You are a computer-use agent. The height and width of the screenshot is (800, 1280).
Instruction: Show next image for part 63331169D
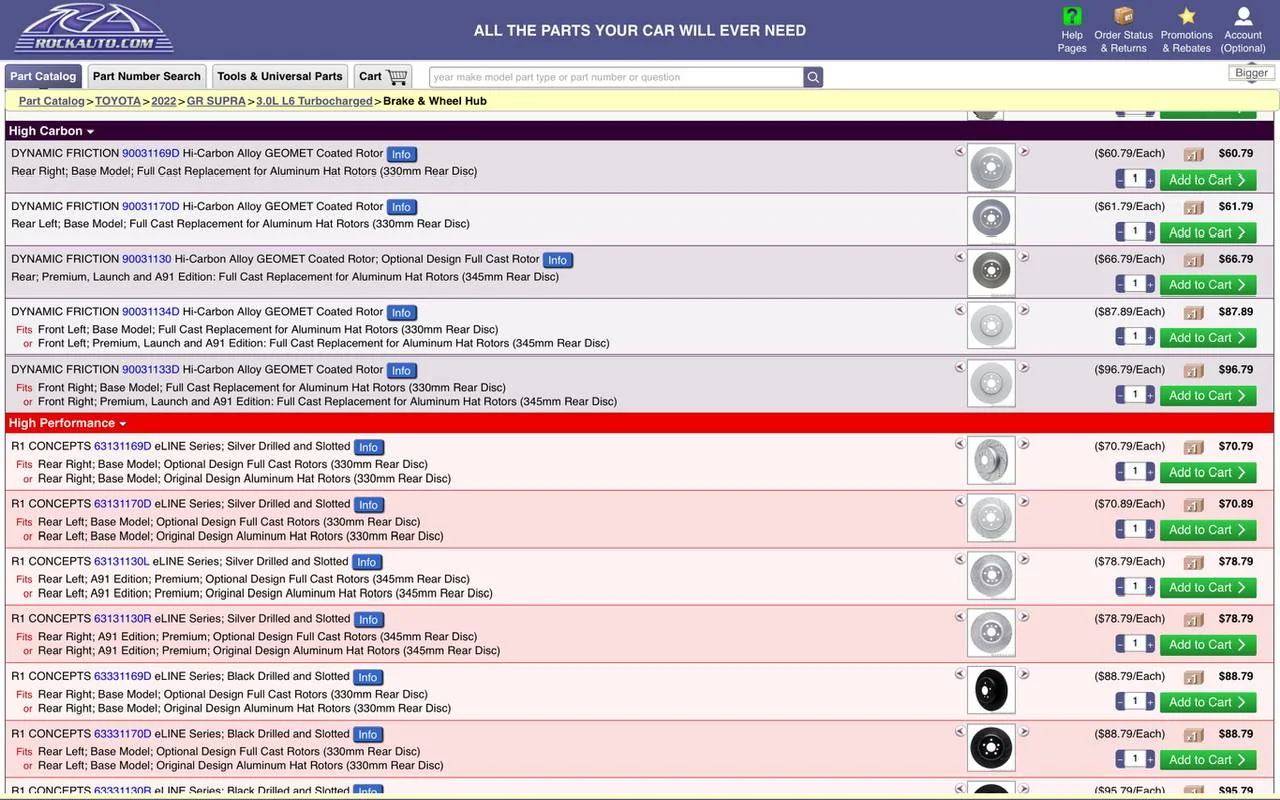tap(1024, 675)
